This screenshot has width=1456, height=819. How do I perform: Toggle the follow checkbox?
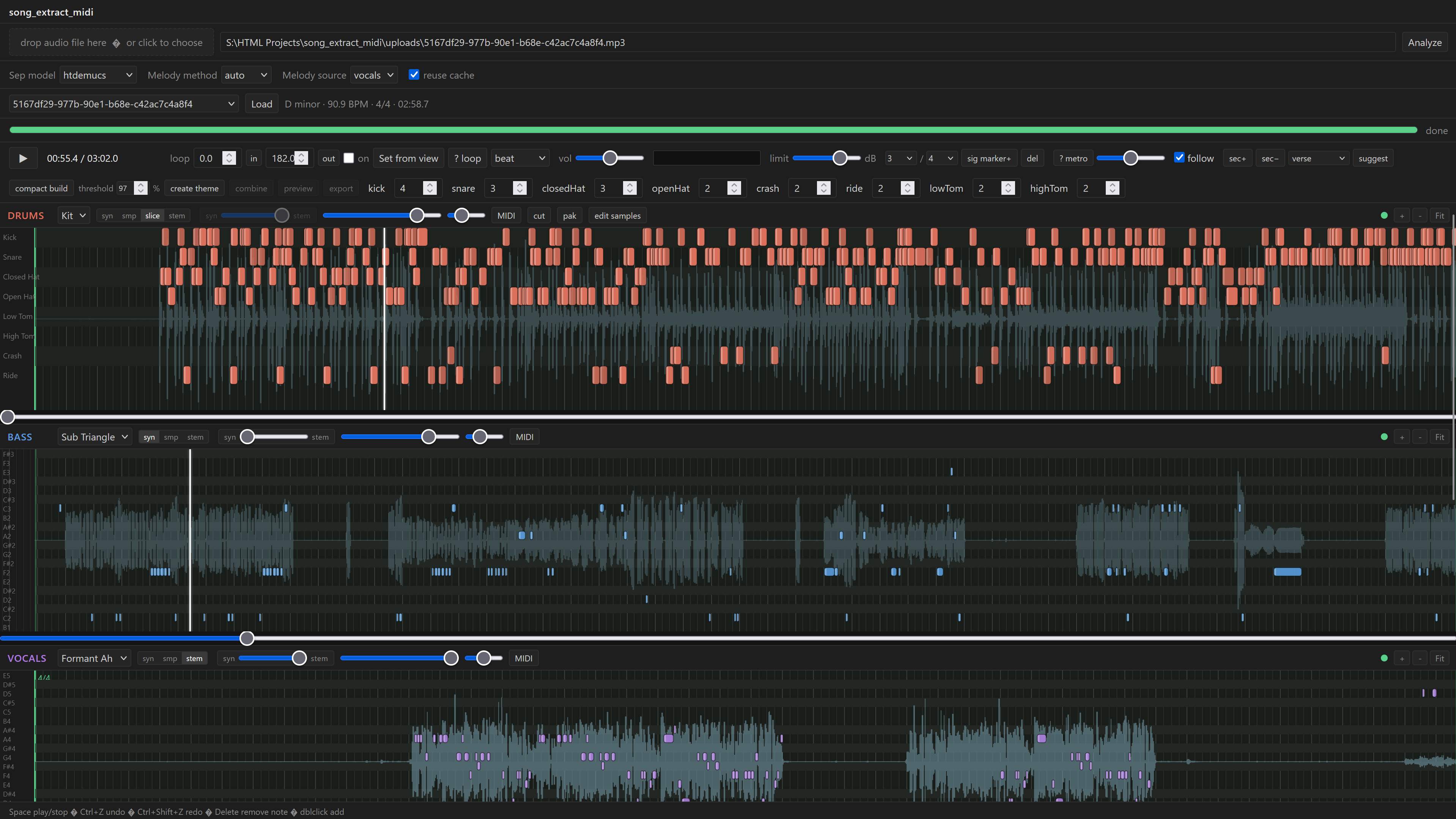(1179, 158)
